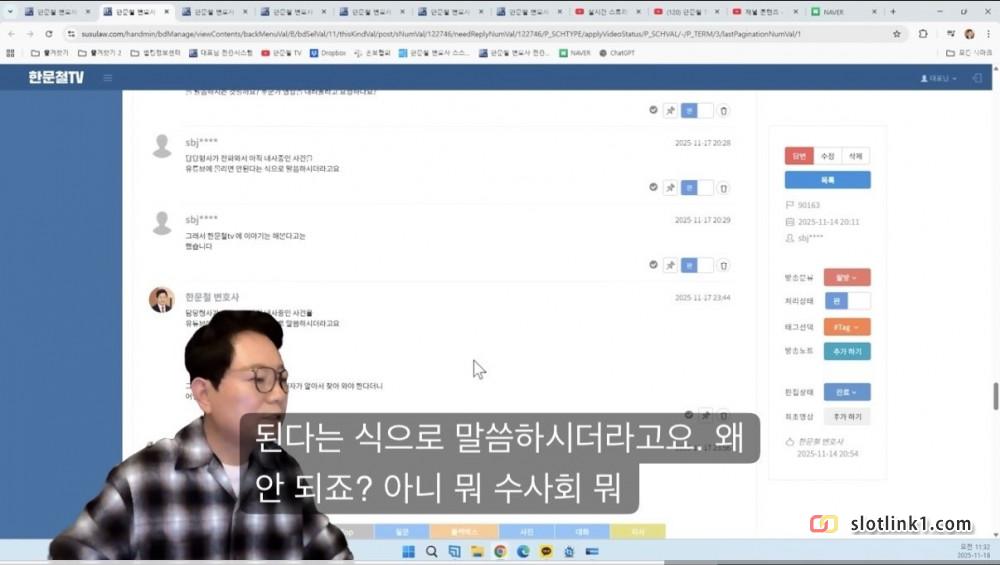Open Windows taskbar search
This screenshot has width=1000, height=565.
[x=432, y=551]
